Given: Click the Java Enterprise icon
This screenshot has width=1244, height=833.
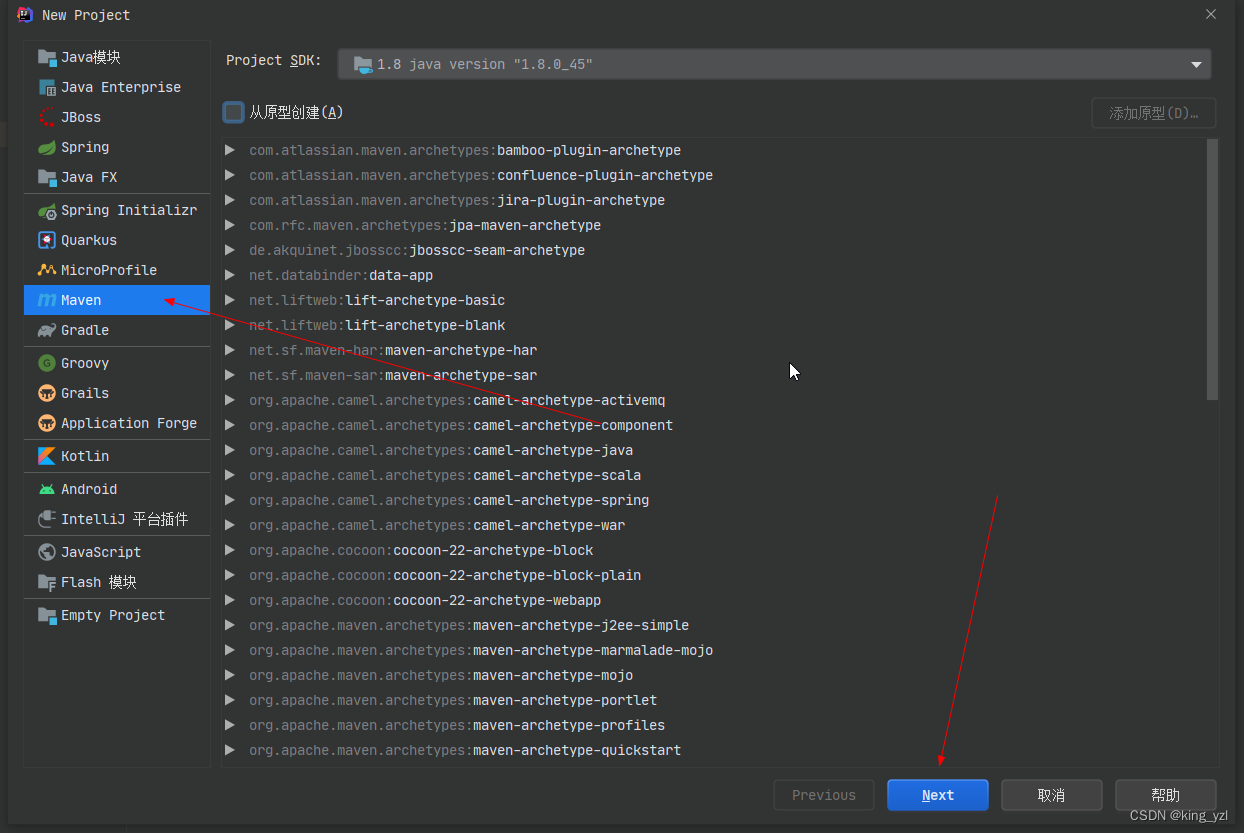Looking at the screenshot, I should coord(47,87).
